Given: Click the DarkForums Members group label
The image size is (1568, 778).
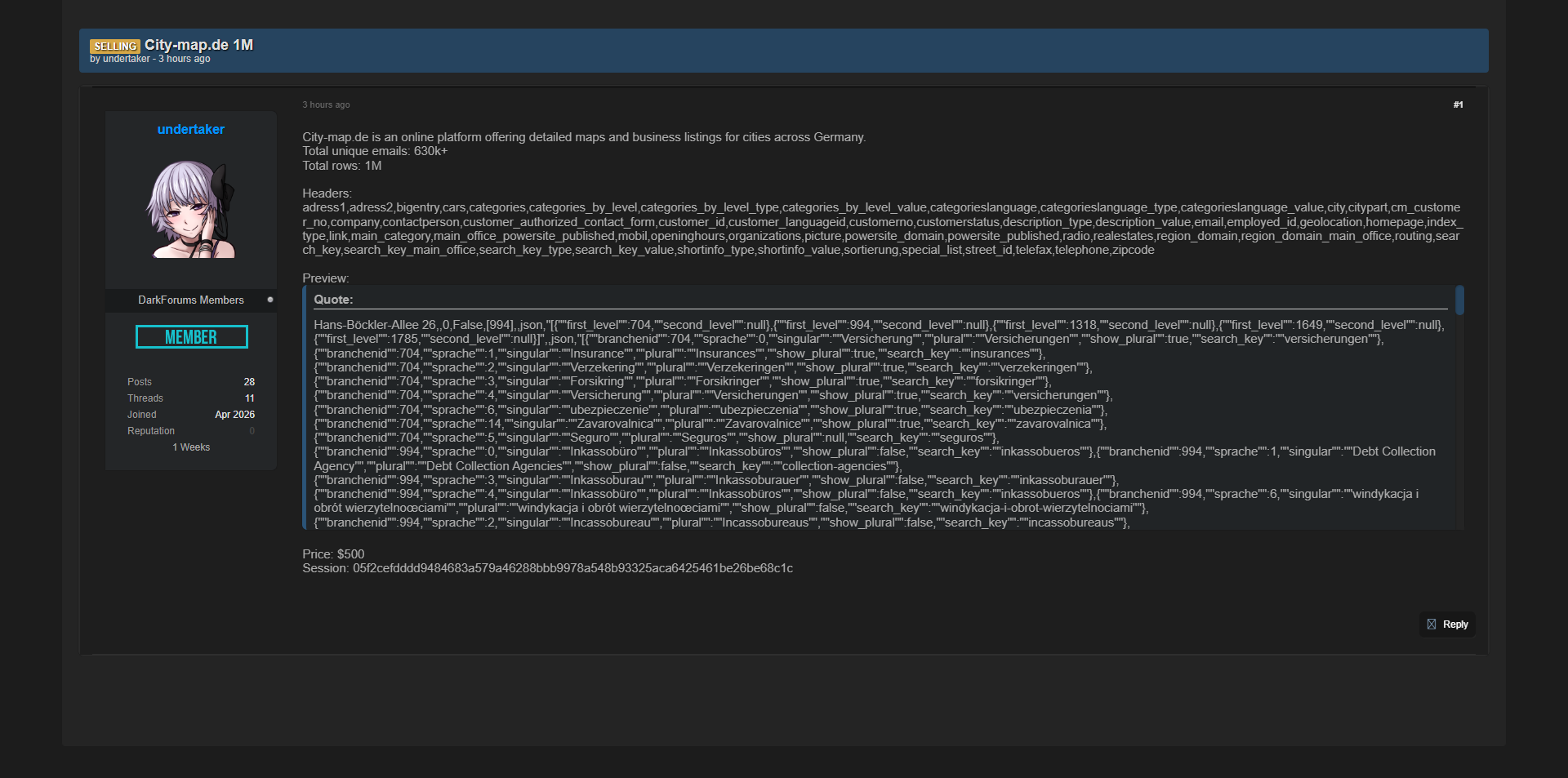Looking at the screenshot, I should click(190, 300).
